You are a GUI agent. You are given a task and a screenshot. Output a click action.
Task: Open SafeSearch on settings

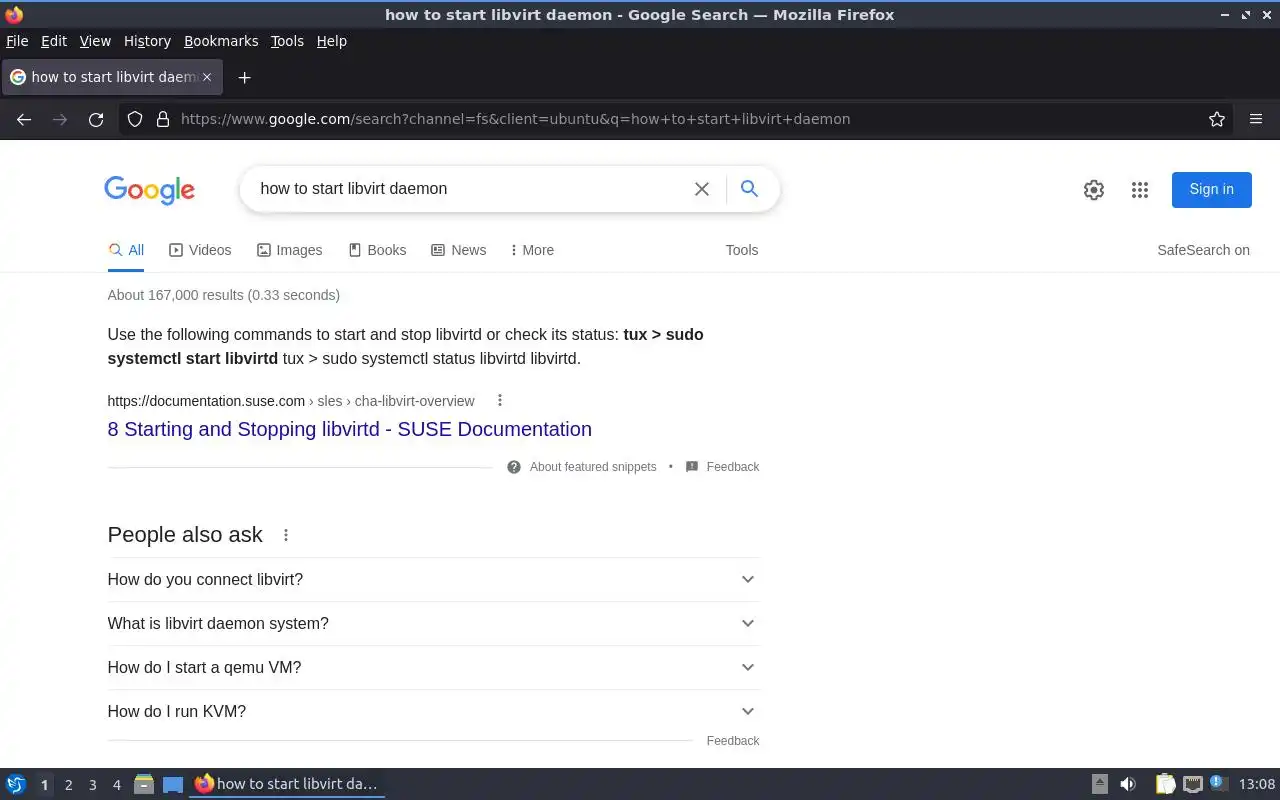[x=1203, y=250]
